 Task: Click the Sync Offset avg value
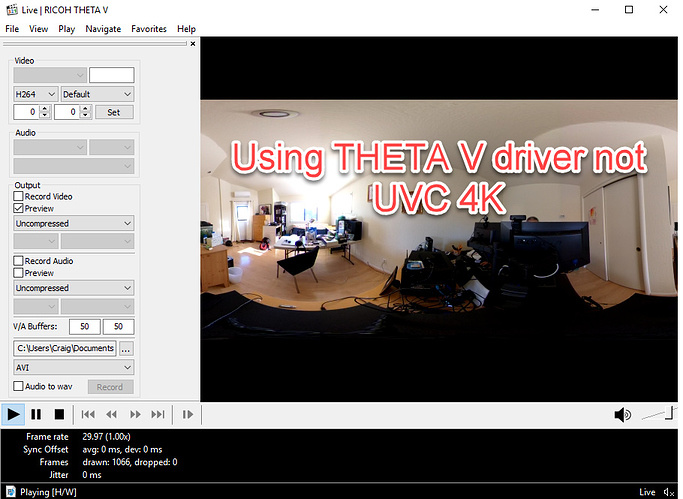(122, 449)
